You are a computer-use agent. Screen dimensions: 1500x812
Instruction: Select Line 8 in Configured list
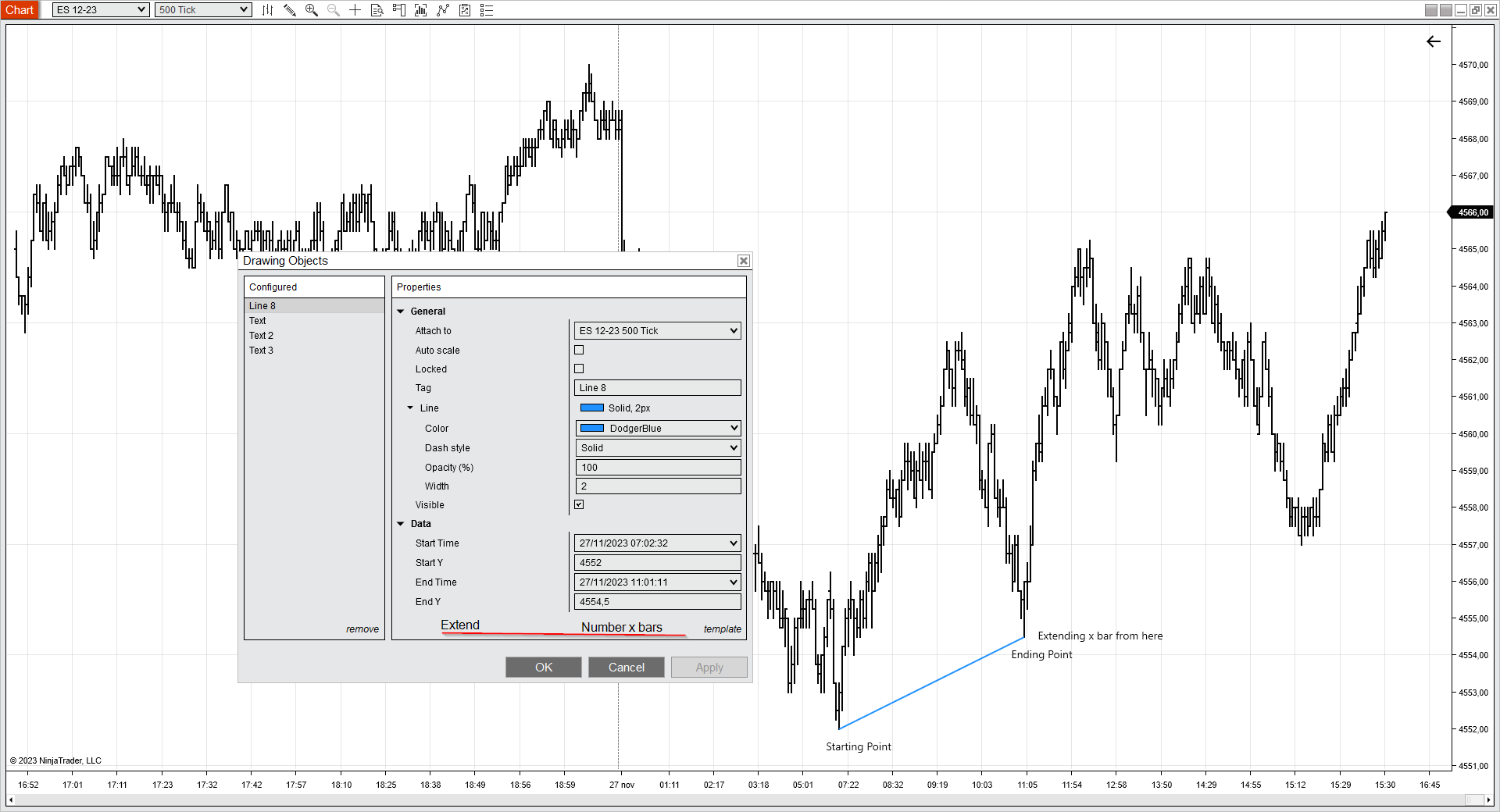(314, 306)
